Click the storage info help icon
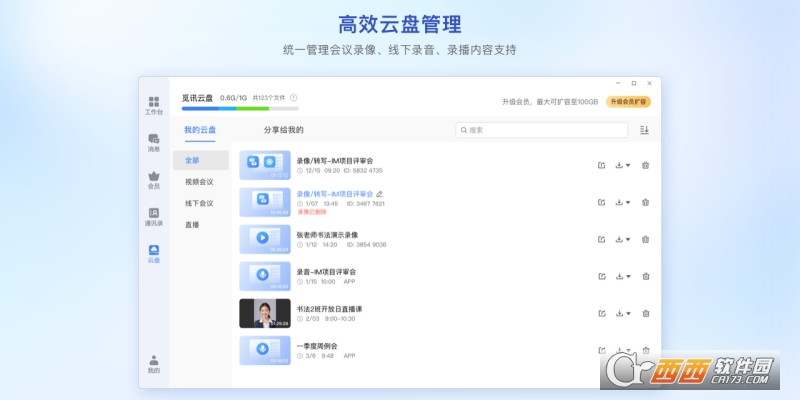This screenshot has width=800, height=400. [293, 98]
